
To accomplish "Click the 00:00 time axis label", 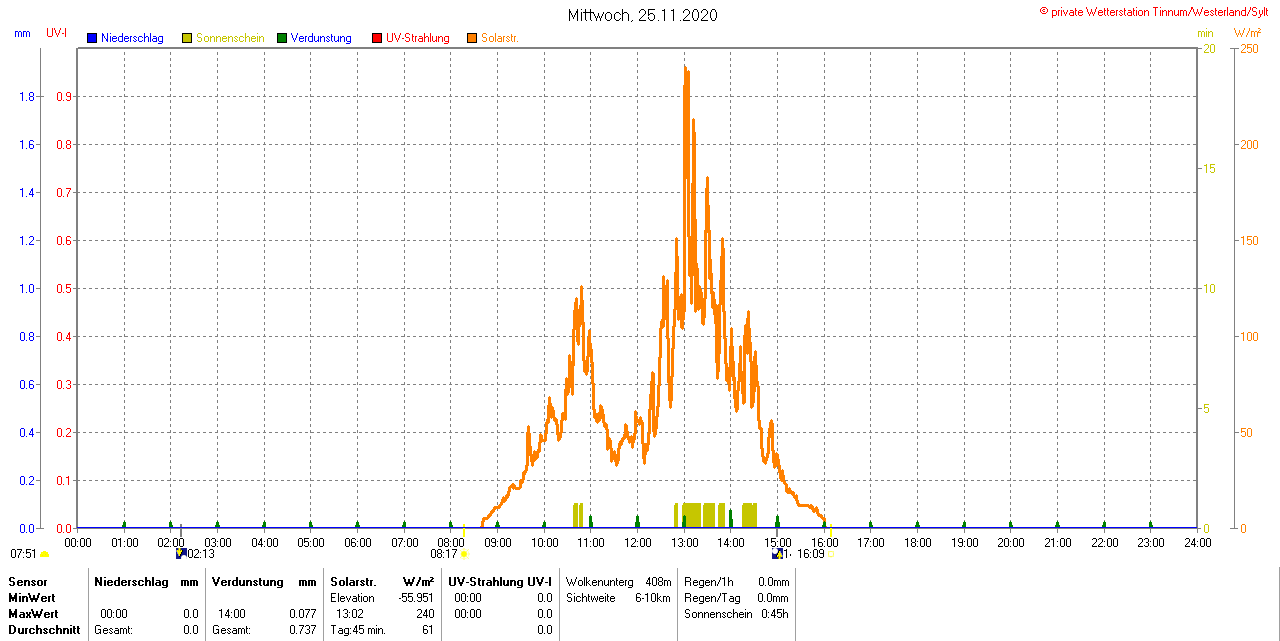I will click(x=78, y=542).
